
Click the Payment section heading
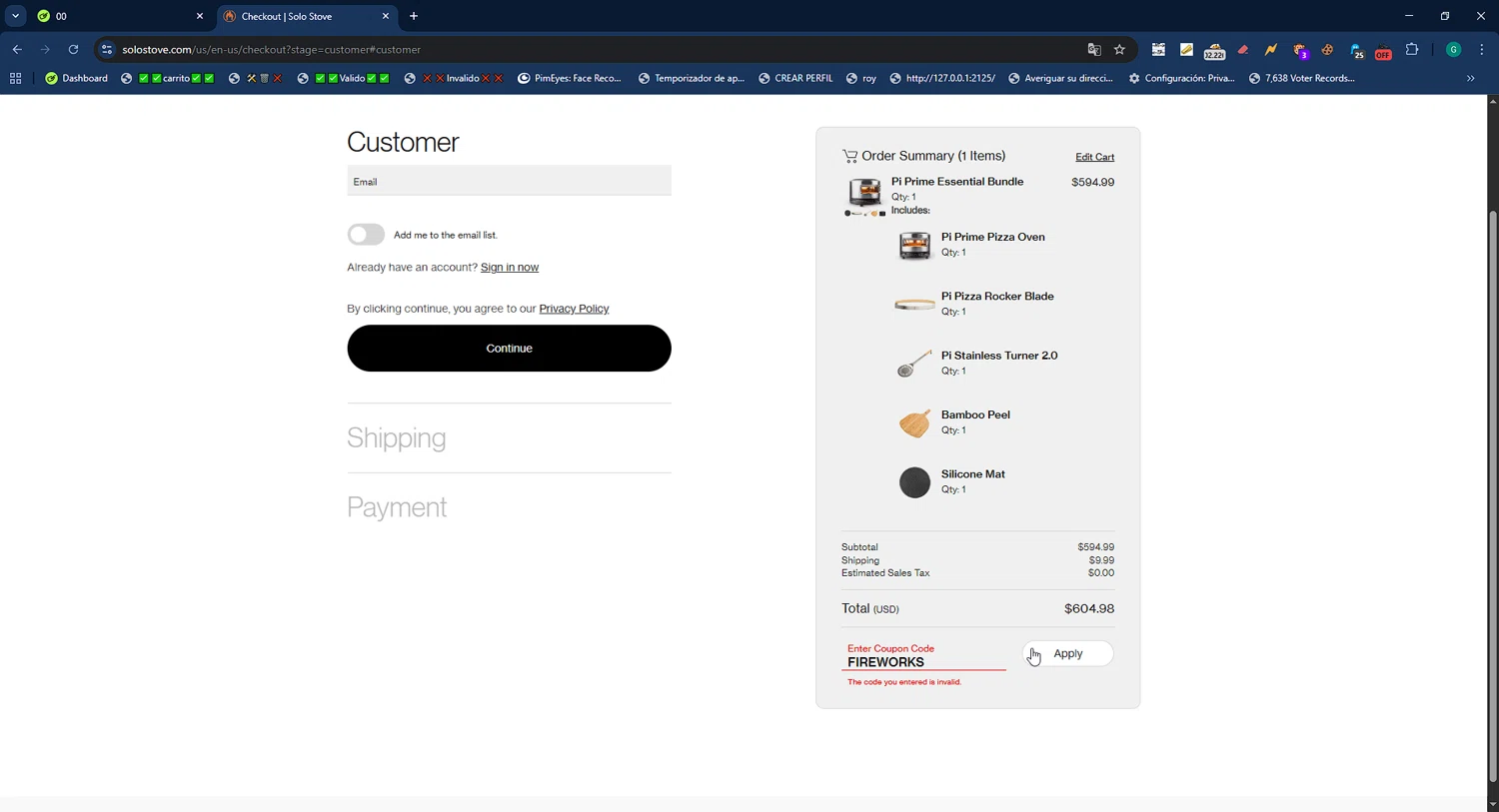(x=397, y=507)
